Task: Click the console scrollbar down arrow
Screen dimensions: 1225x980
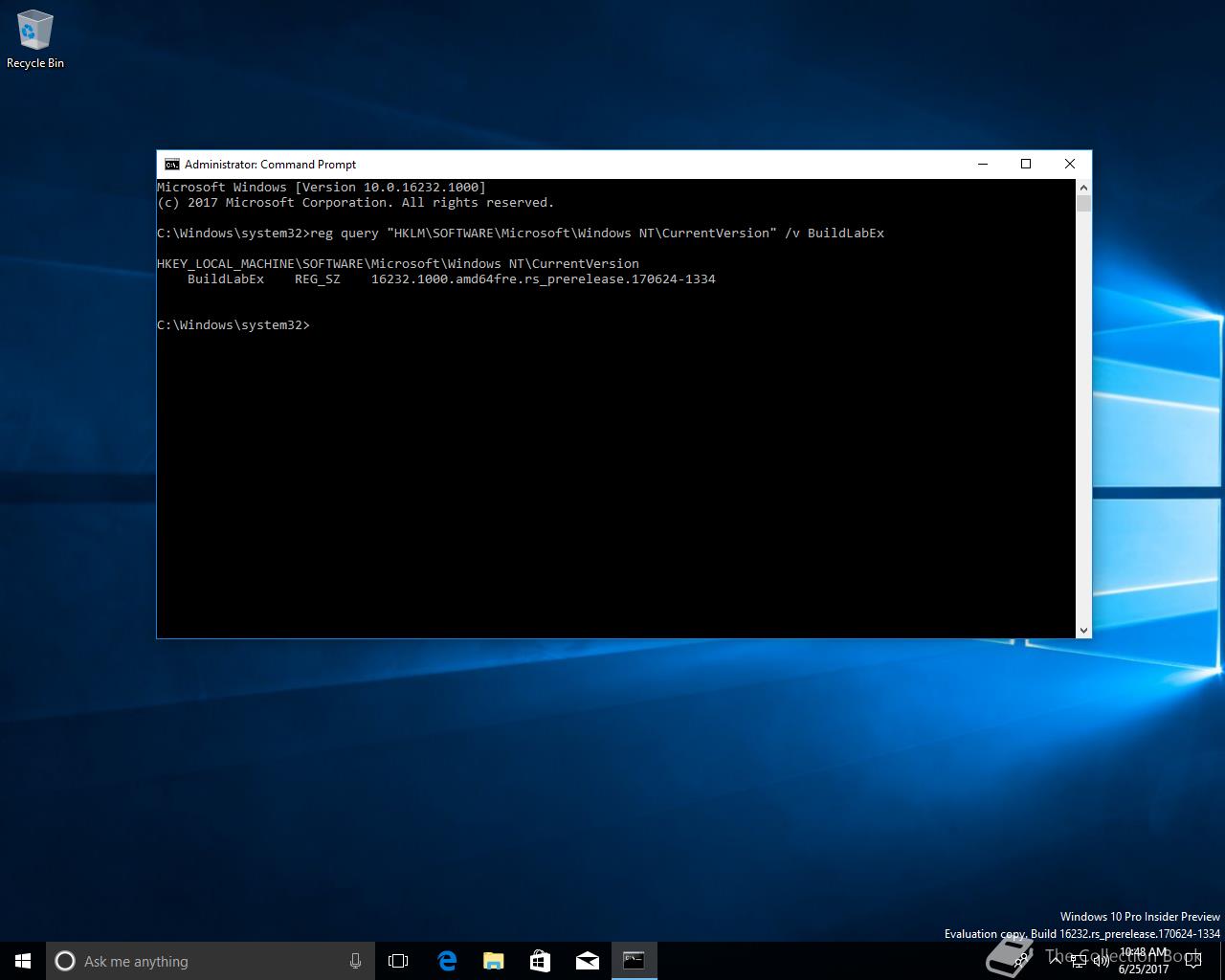Action: [x=1083, y=630]
